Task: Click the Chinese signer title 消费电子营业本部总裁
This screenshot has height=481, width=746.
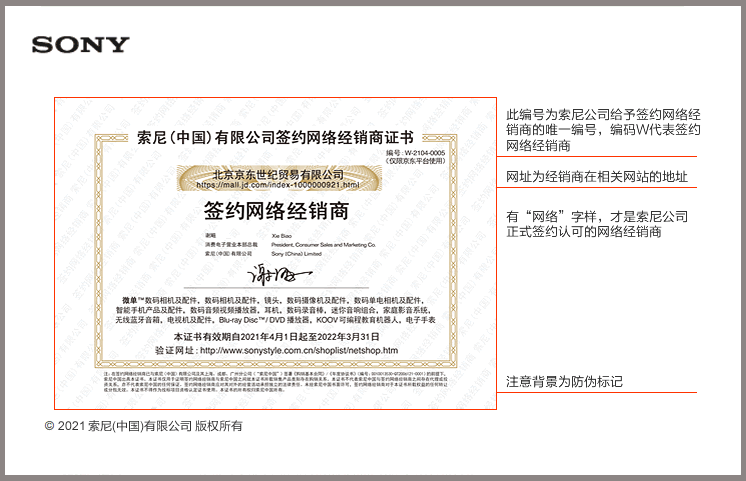Action: [231, 245]
